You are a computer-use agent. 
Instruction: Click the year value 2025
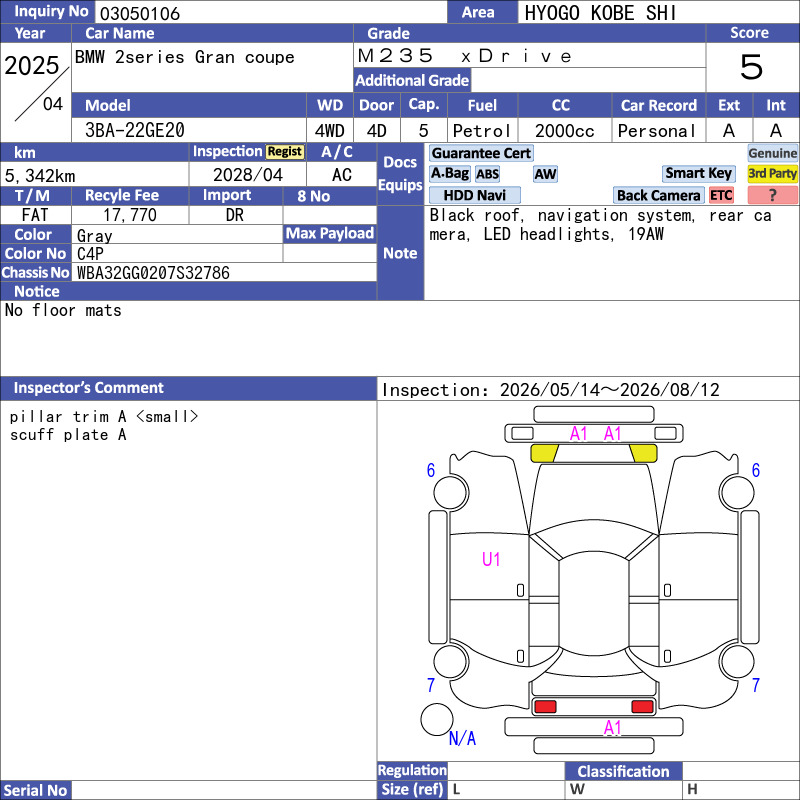tap(32, 65)
